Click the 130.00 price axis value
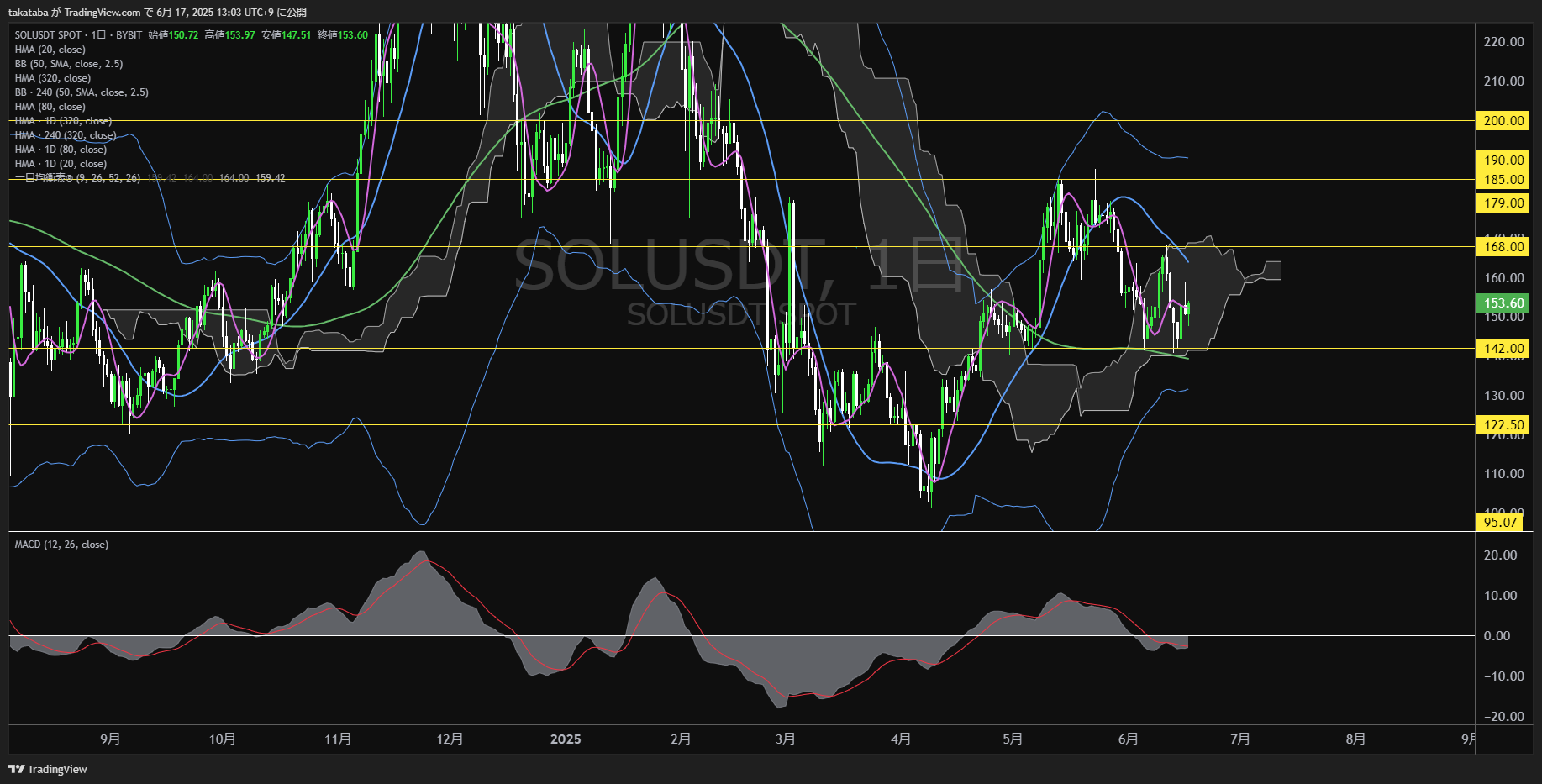Screen dimensions: 1542x784 pyautogui.click(x=1504, y=395)
